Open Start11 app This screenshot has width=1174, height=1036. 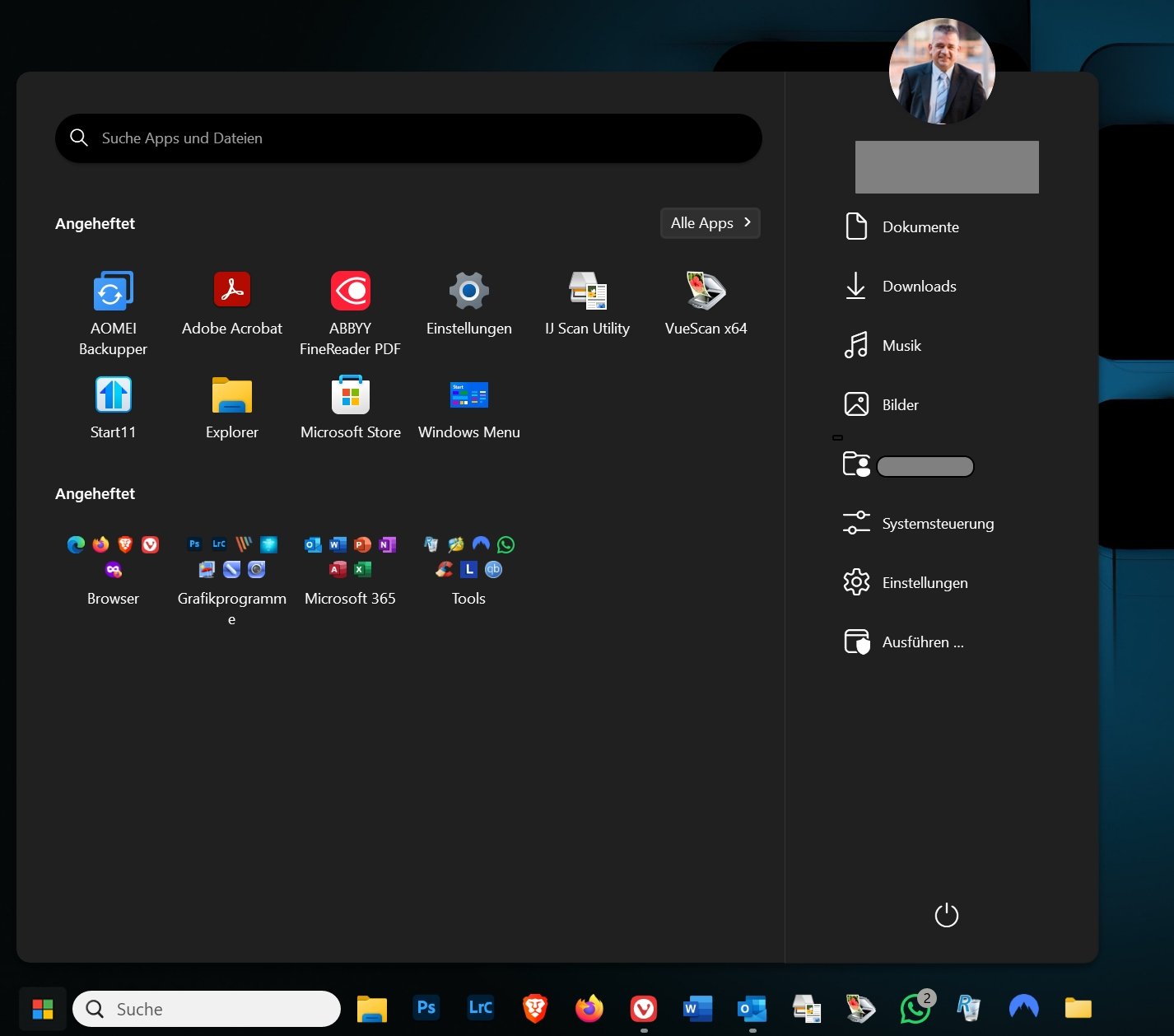tap(113, 407)
